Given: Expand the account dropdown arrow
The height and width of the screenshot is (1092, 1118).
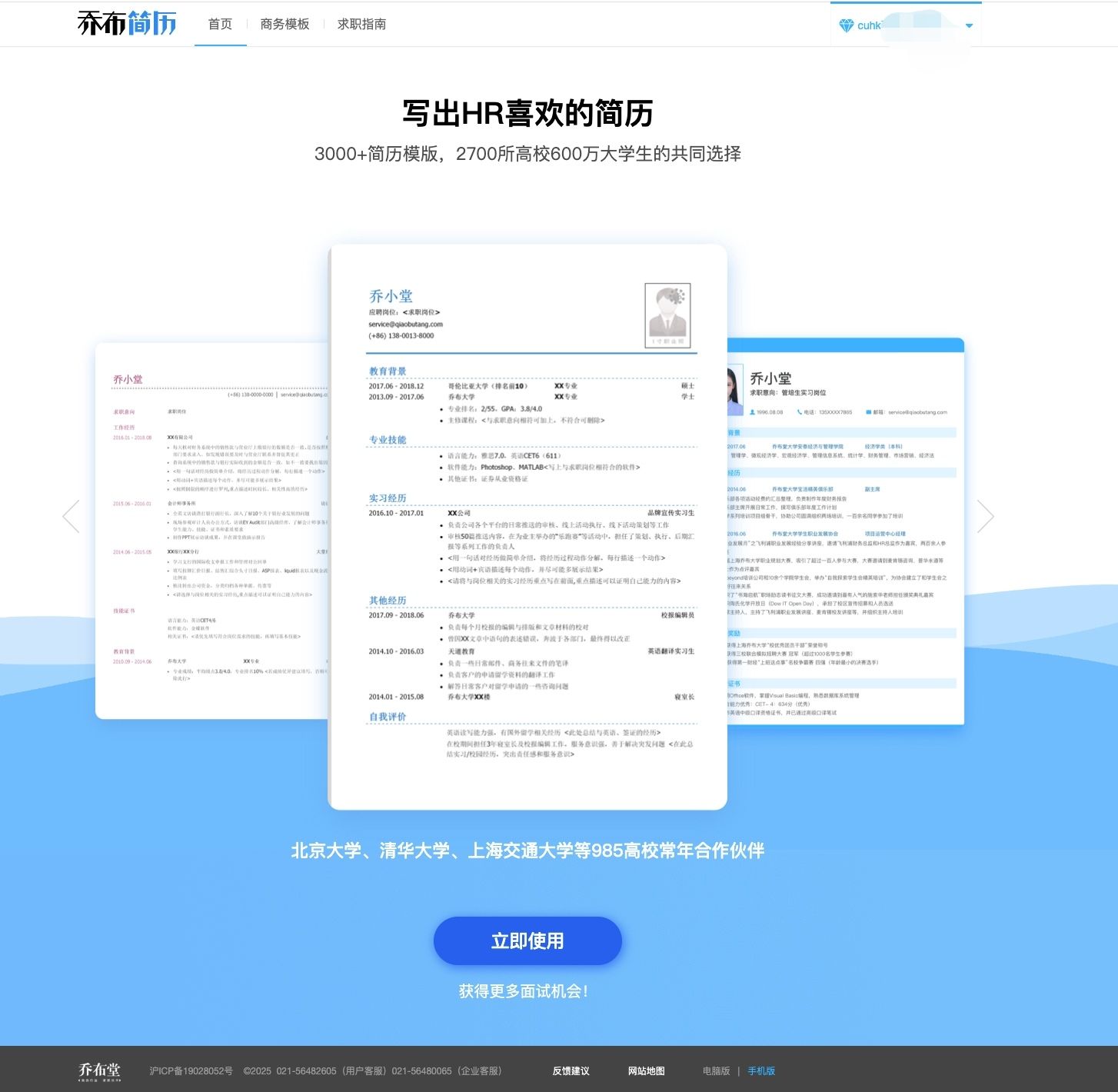Looking at the screenshot, I should pyautogui.click(x=969, y=25).
